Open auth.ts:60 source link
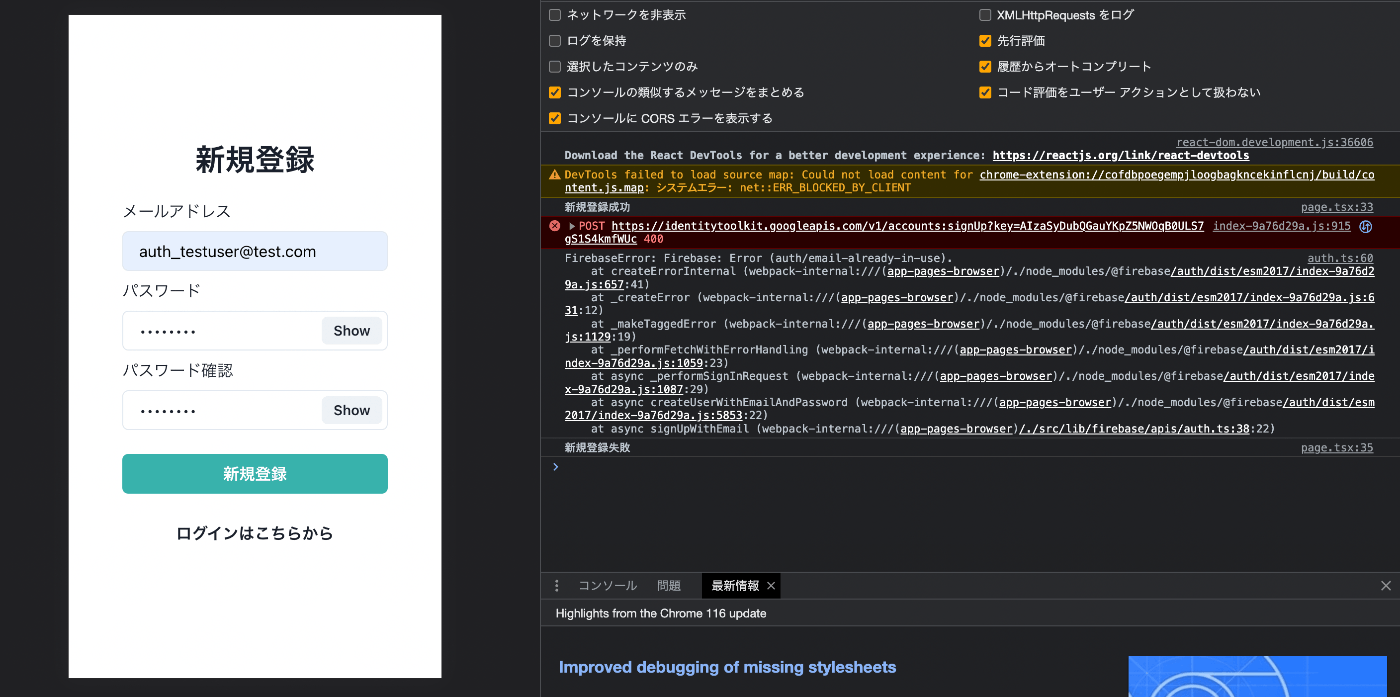This screenshot has width=1400, height=697. point(1341,258)
